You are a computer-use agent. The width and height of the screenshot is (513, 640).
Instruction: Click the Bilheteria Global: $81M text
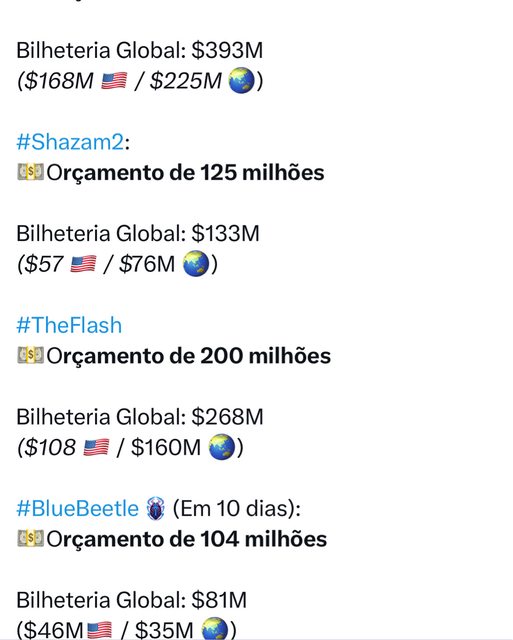coord(132,600)
